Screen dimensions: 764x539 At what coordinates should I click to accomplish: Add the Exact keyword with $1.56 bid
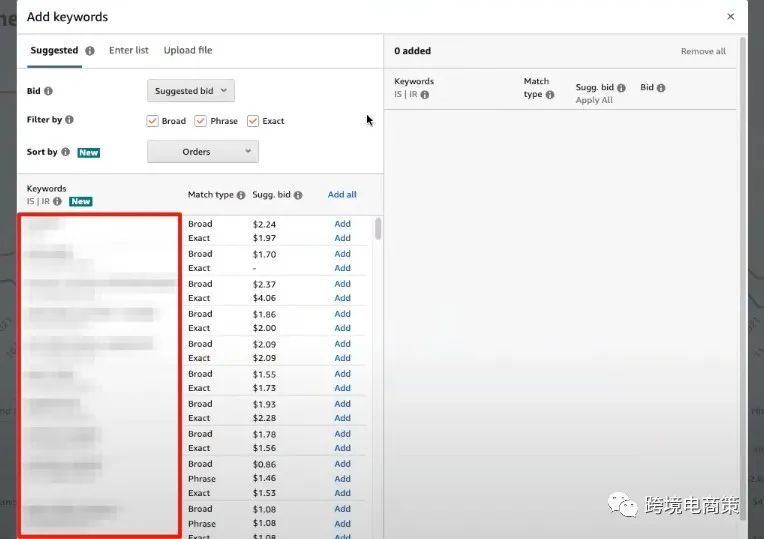point(343,448)
